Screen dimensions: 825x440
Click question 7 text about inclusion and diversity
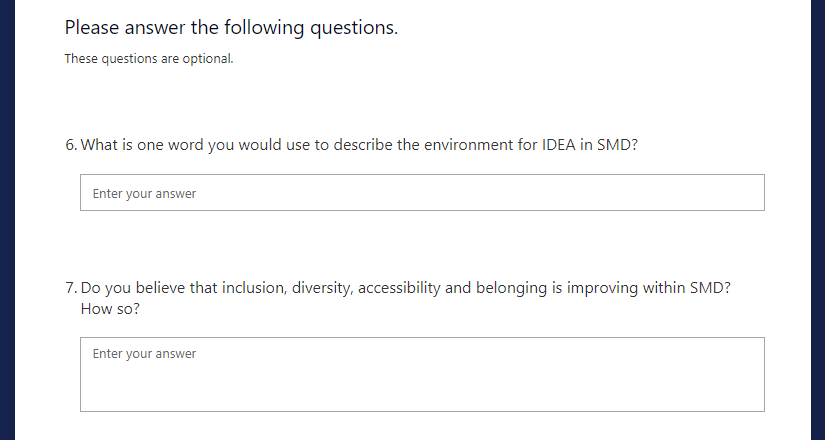point(405,288)
